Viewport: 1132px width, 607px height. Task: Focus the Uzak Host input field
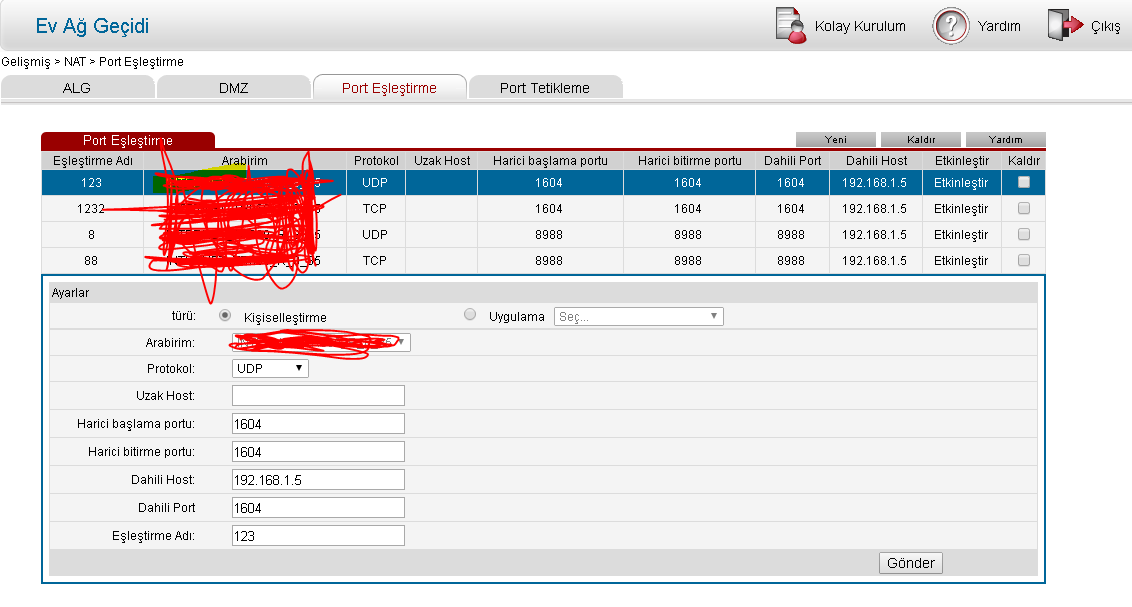coord(318,396)
